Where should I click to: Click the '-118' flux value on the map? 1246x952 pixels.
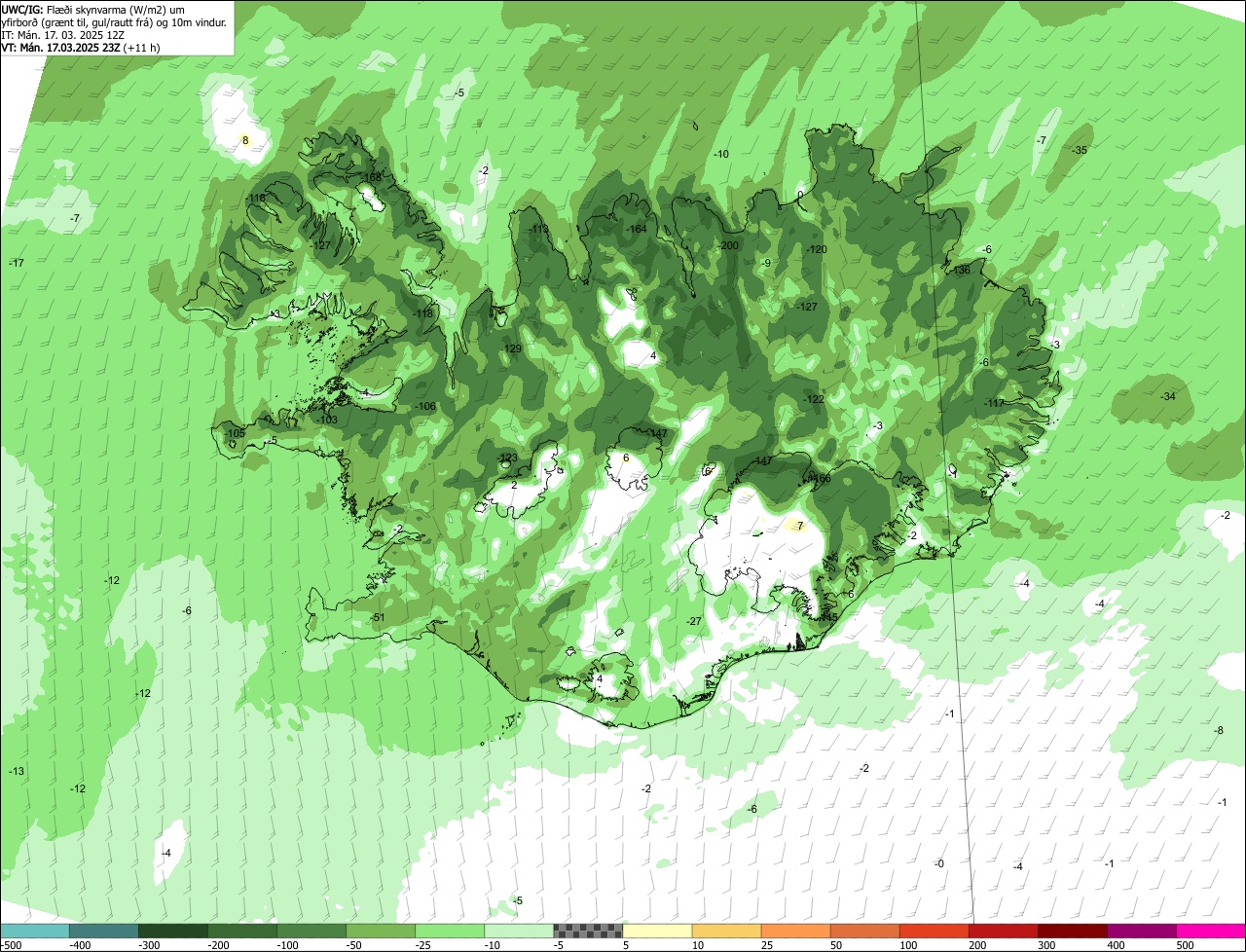click(x=422, y=313)
